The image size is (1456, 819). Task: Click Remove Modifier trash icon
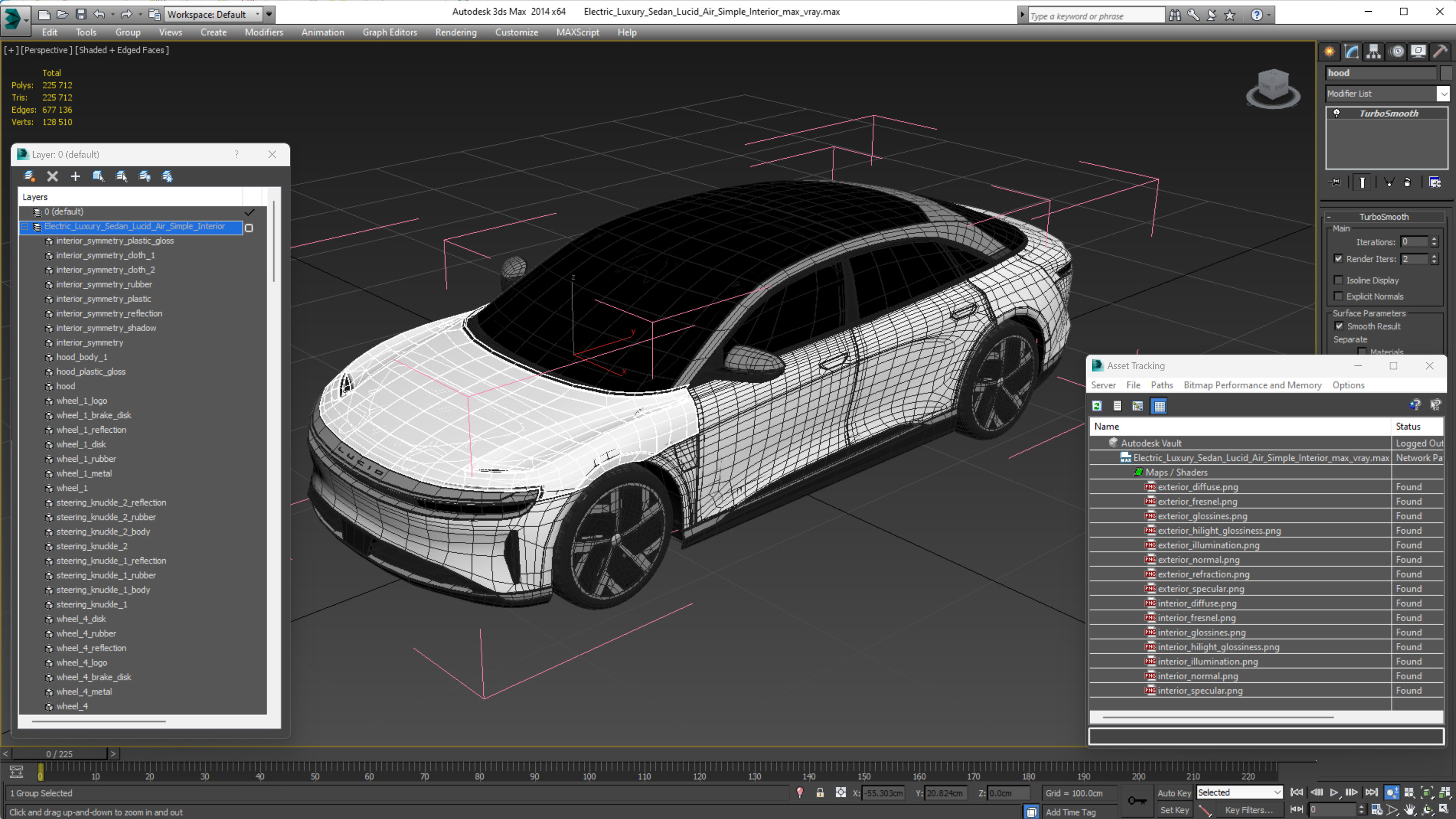point(1408,182)
